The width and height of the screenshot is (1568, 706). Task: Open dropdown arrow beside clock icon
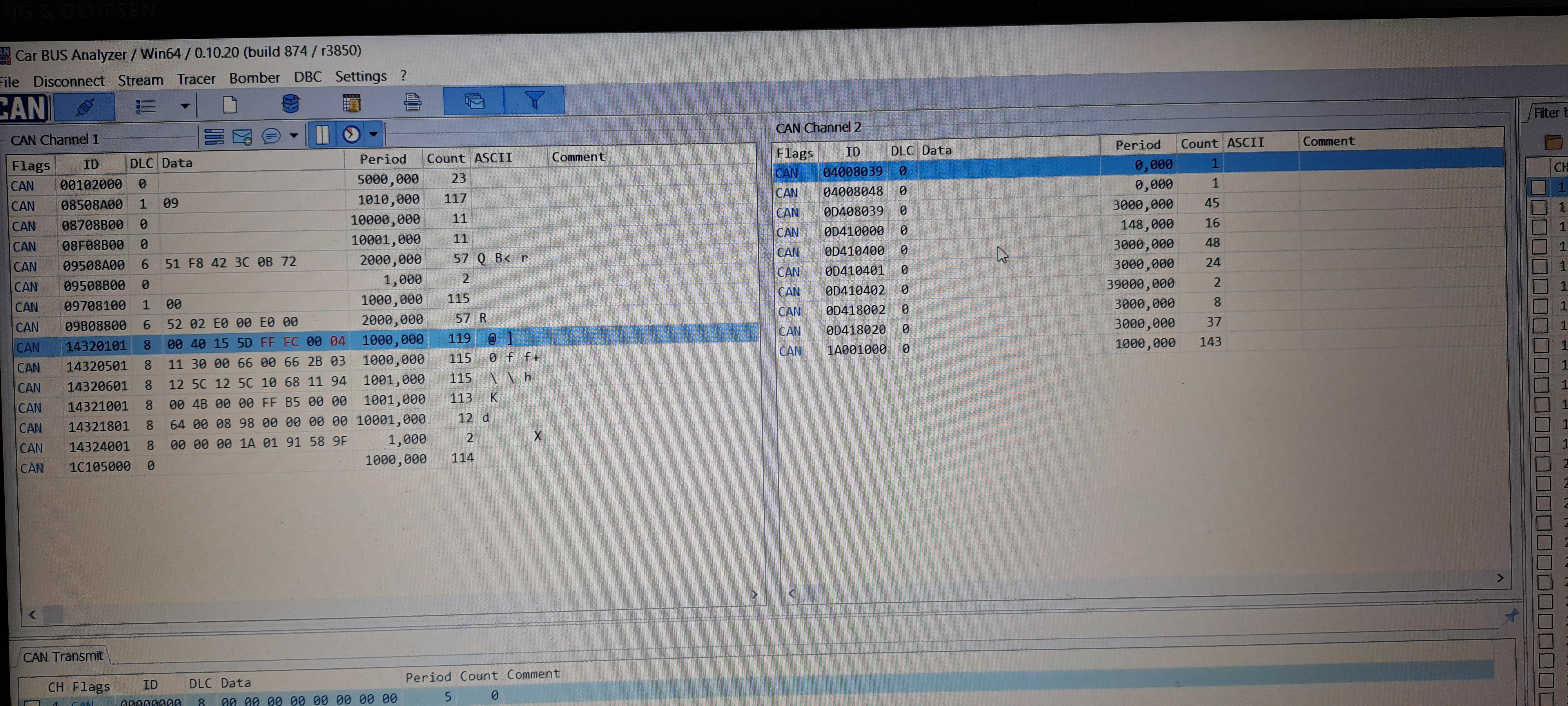(x=373, y=134)
